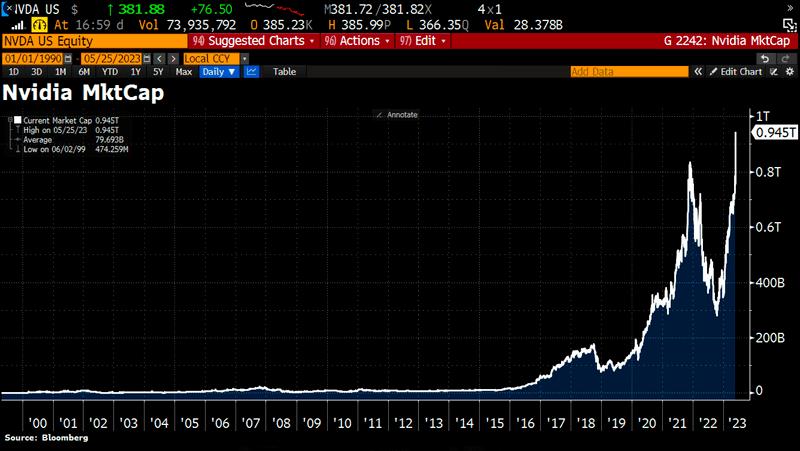Click the bid/ask quote 381.72/381.82
800x451 pixels.
(x=377, y=9)
